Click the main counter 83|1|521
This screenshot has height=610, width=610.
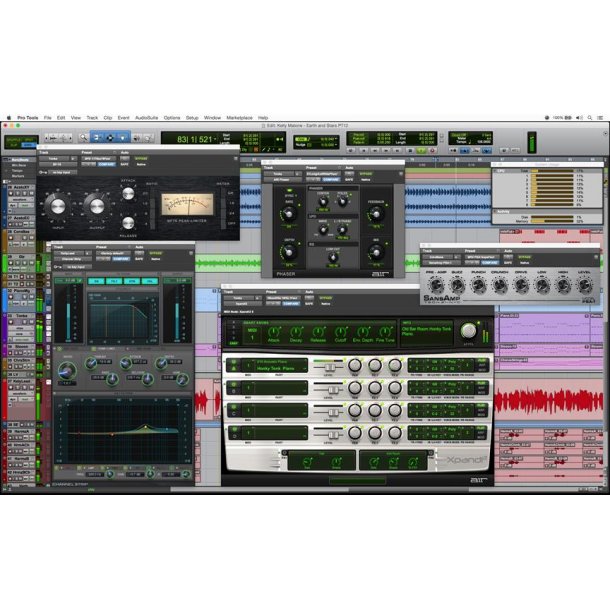[x=195, y=139]
